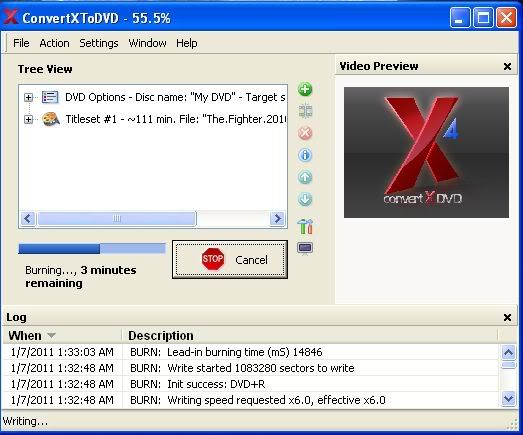The width and height of the screenshot is (523, 435).
Task: Close the Log panel
Action: click(x=507, y=317)
